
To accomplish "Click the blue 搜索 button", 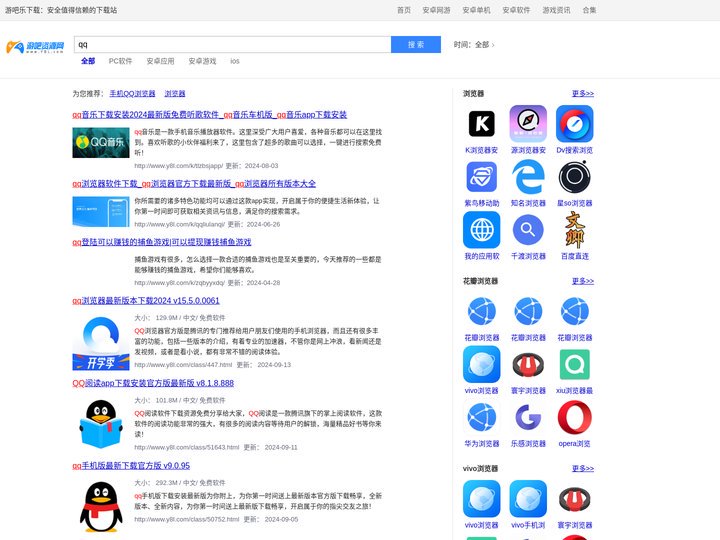I will [x=416, y=45].
